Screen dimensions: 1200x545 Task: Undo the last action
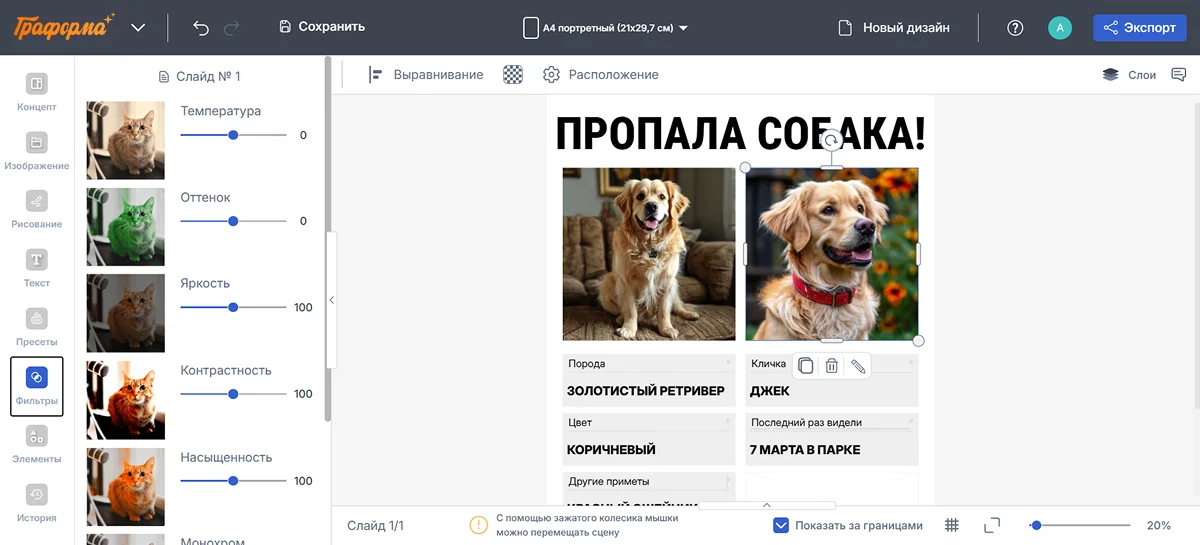coord(201,28)
